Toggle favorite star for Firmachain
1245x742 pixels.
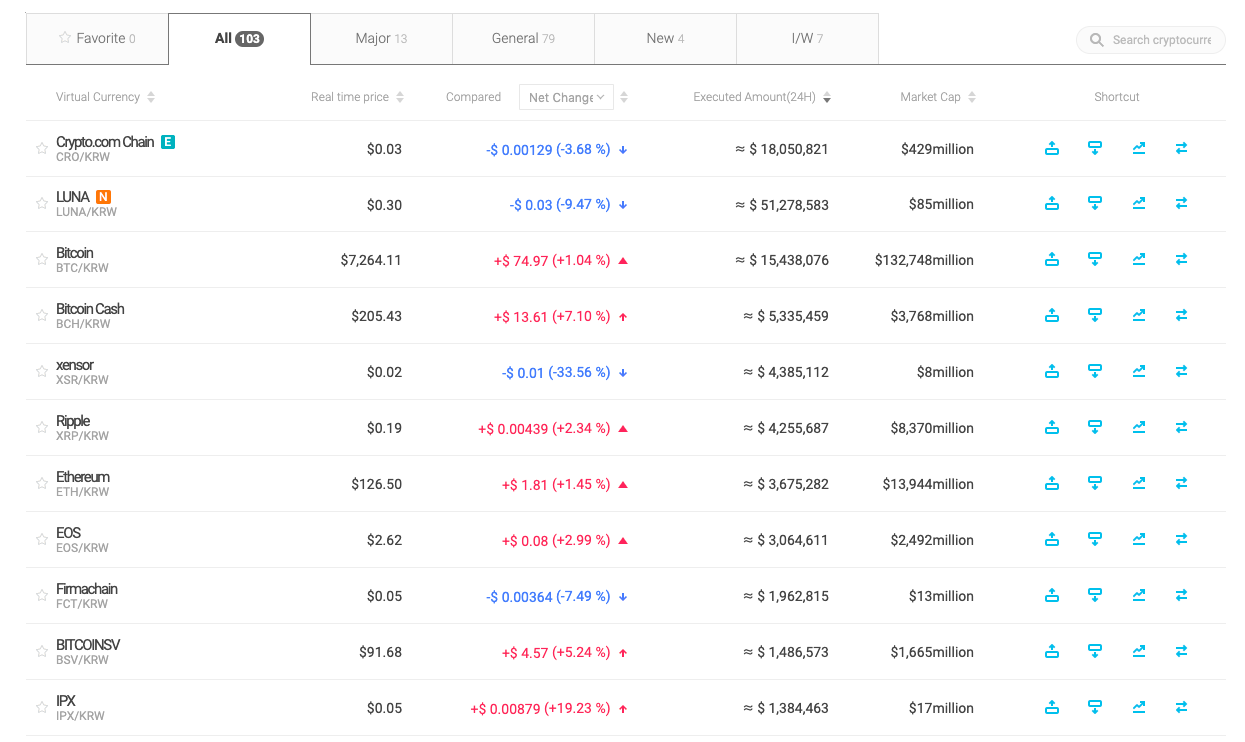[42, 595]
